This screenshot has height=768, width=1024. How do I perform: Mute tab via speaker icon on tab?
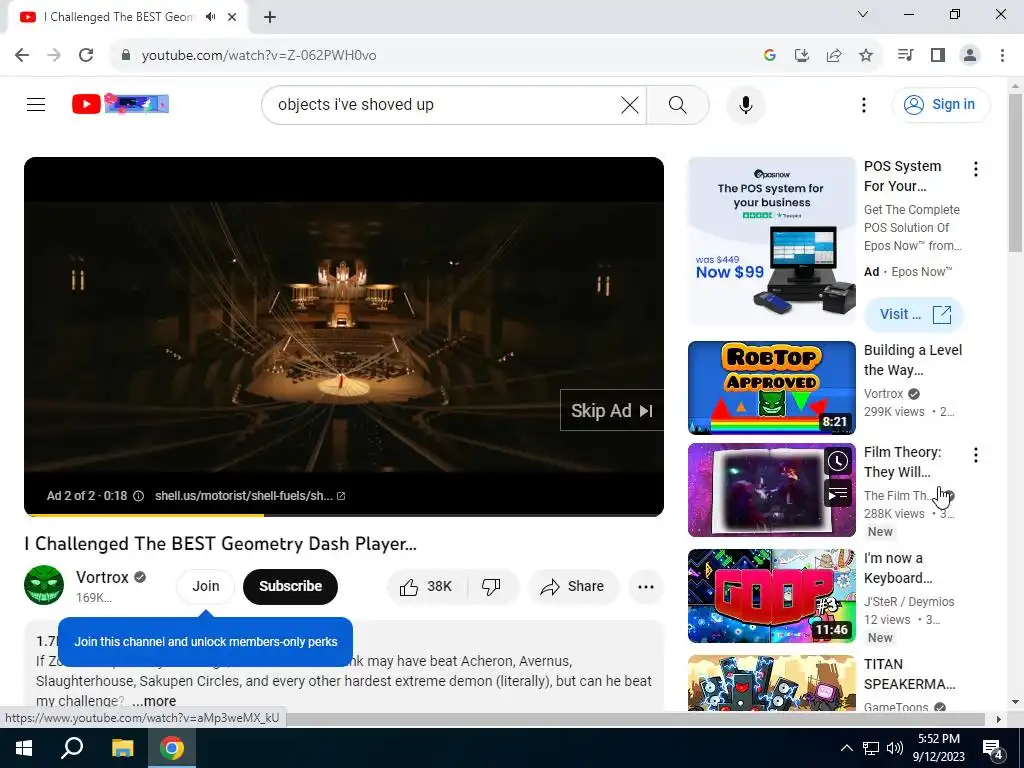tap(210, 17)
